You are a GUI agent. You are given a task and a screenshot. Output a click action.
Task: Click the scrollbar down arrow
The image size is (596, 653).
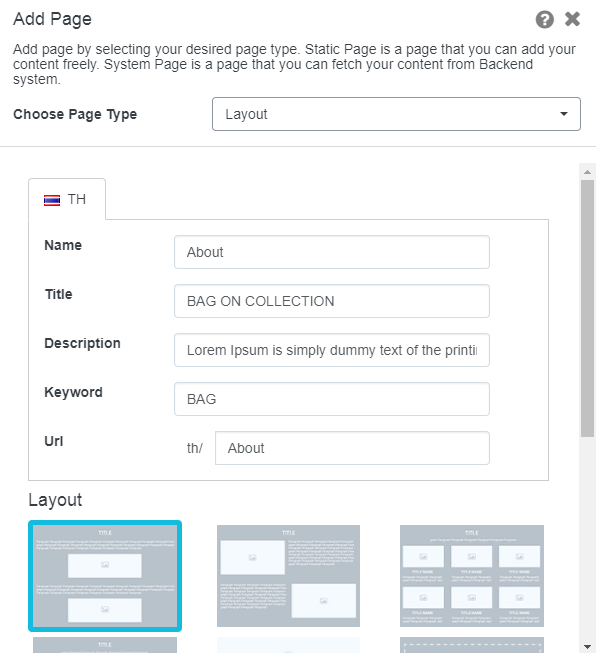pos(587,647)
